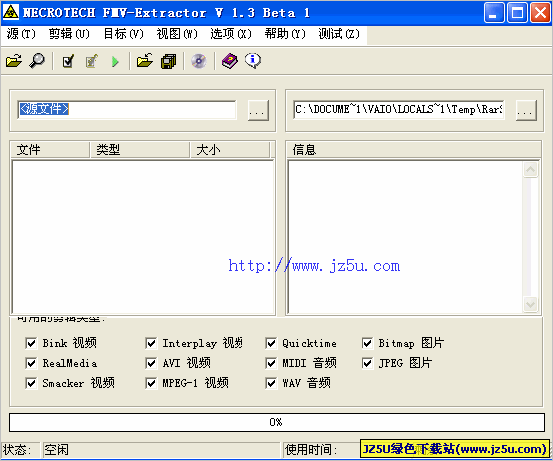Open source file folder icon in toolbar
This screenshot has width=553, height=461.
click(14, 61)
